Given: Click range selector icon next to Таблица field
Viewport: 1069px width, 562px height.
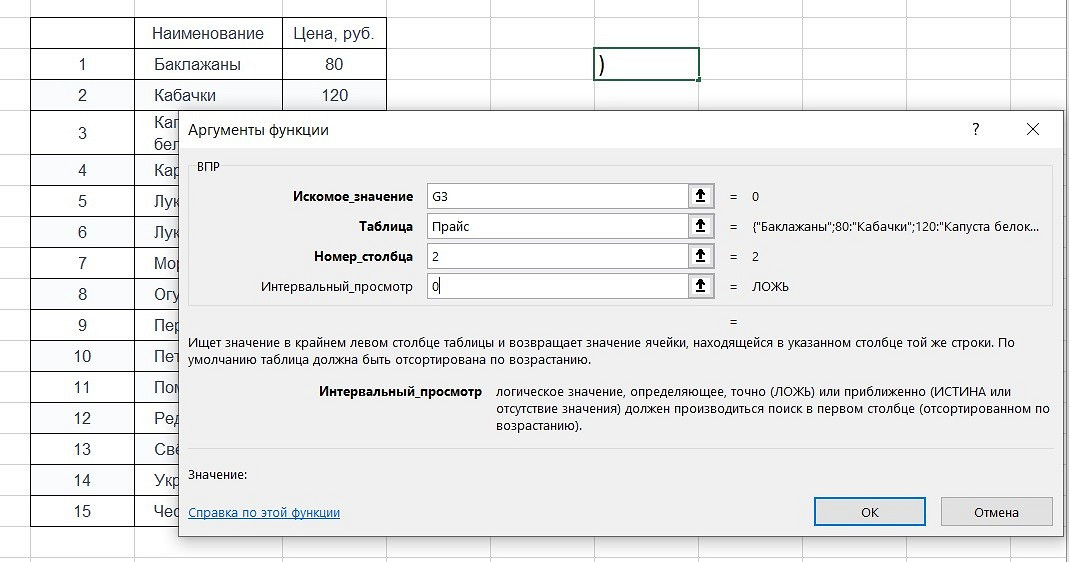Looking at the screenshot, I should pyautogui.click(x=700, y=226).
